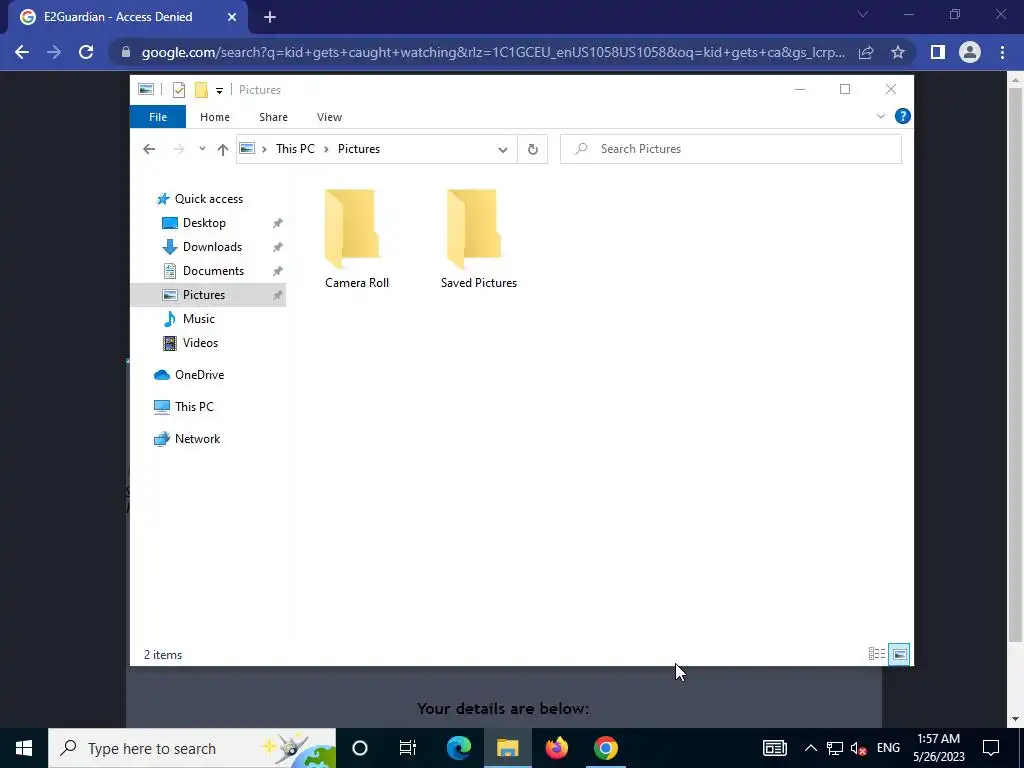Open the File menu in Explorer
The height and width of the screenshot is (768, 1024).
[x=158, y=117]
